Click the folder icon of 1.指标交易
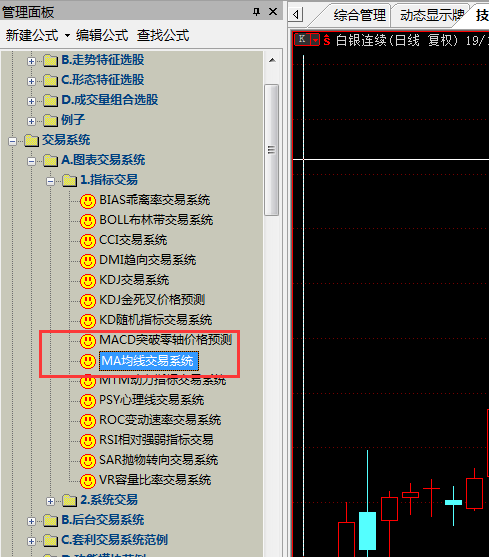The image size is (489, 557). click(x=69, y=180)
